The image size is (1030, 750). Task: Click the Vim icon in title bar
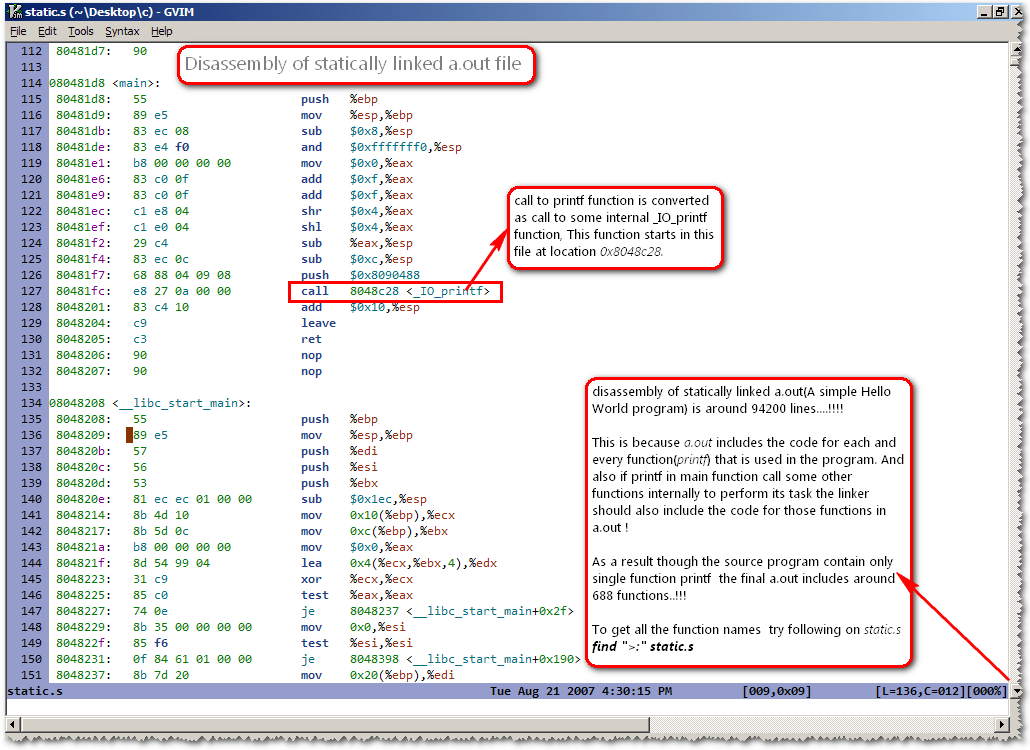[x=15, y=12]
